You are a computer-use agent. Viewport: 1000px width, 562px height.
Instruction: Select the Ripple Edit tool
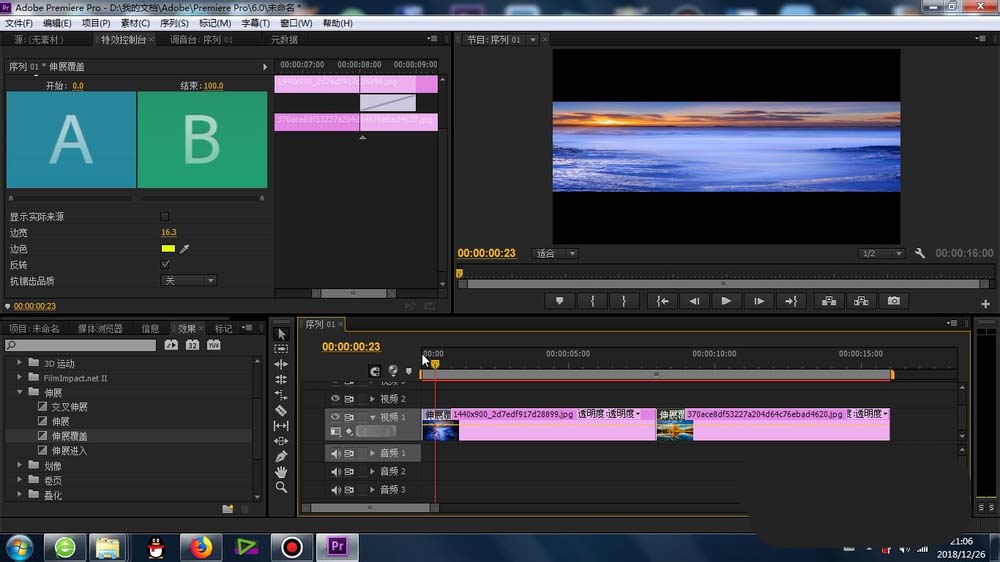pyautogui.click(x=281, y=364)
